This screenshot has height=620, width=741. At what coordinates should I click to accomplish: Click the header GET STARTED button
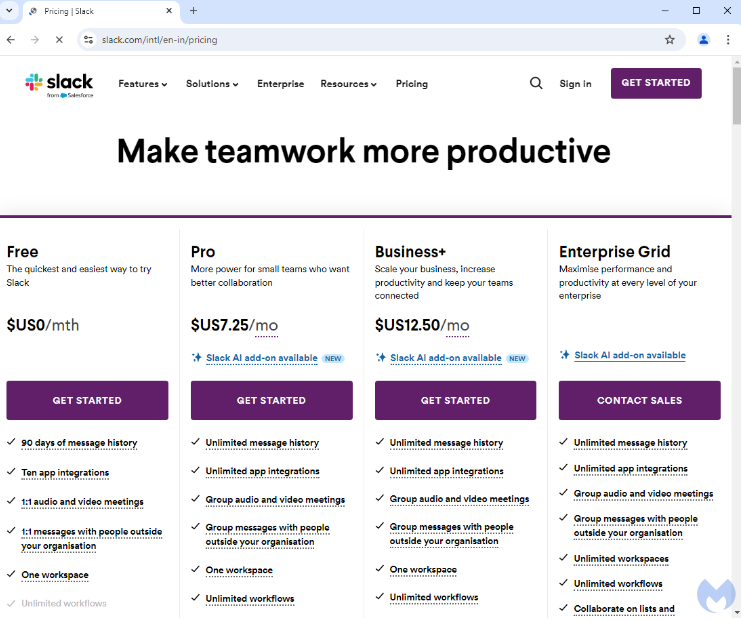pyautogui.click(x=656, y=83)
